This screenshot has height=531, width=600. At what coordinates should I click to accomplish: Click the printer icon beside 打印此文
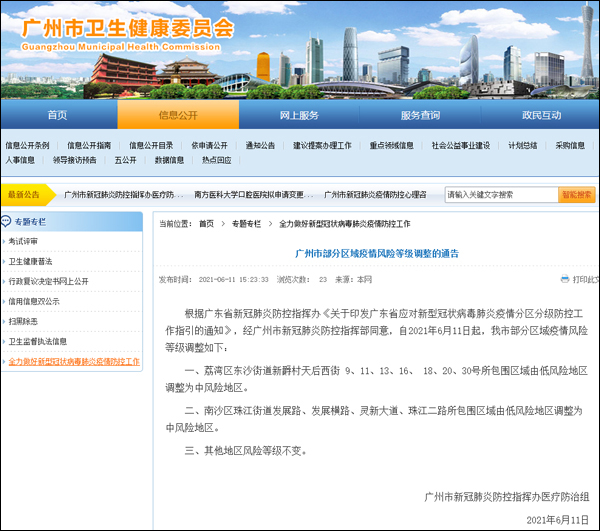pyautogui.click(x=564, y=279)
